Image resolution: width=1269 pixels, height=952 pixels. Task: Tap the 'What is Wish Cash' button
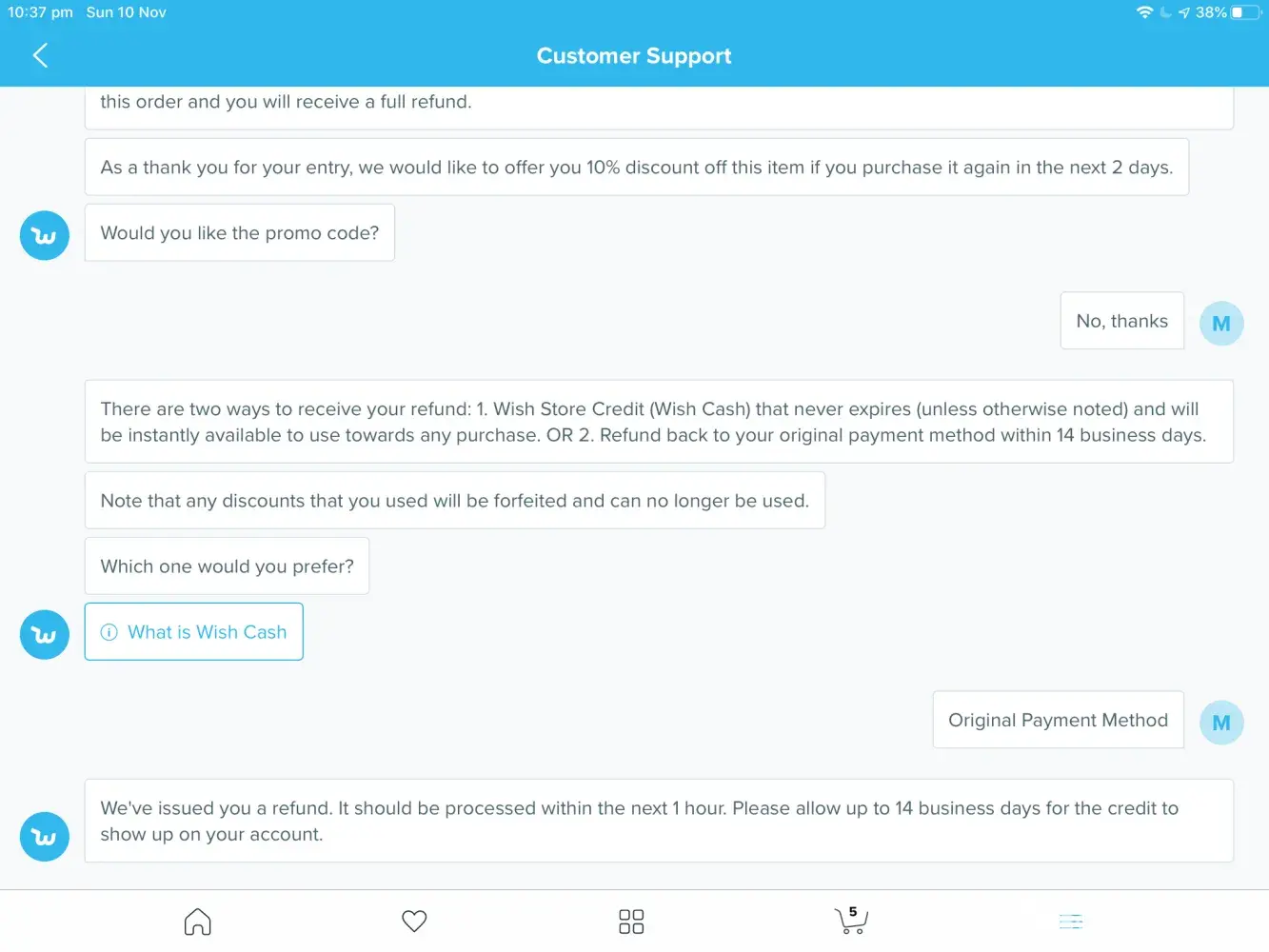(194, 632)
